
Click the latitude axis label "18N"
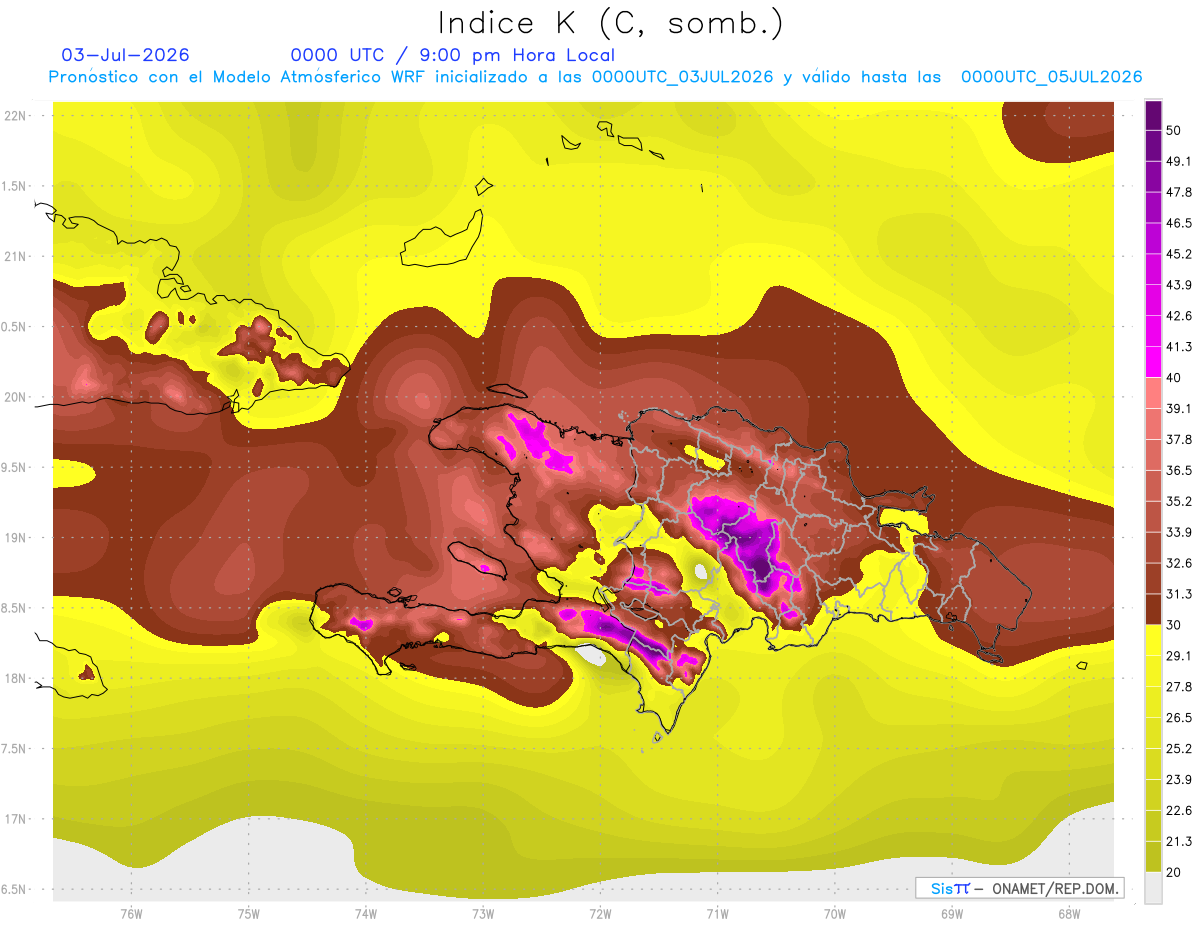16,678
